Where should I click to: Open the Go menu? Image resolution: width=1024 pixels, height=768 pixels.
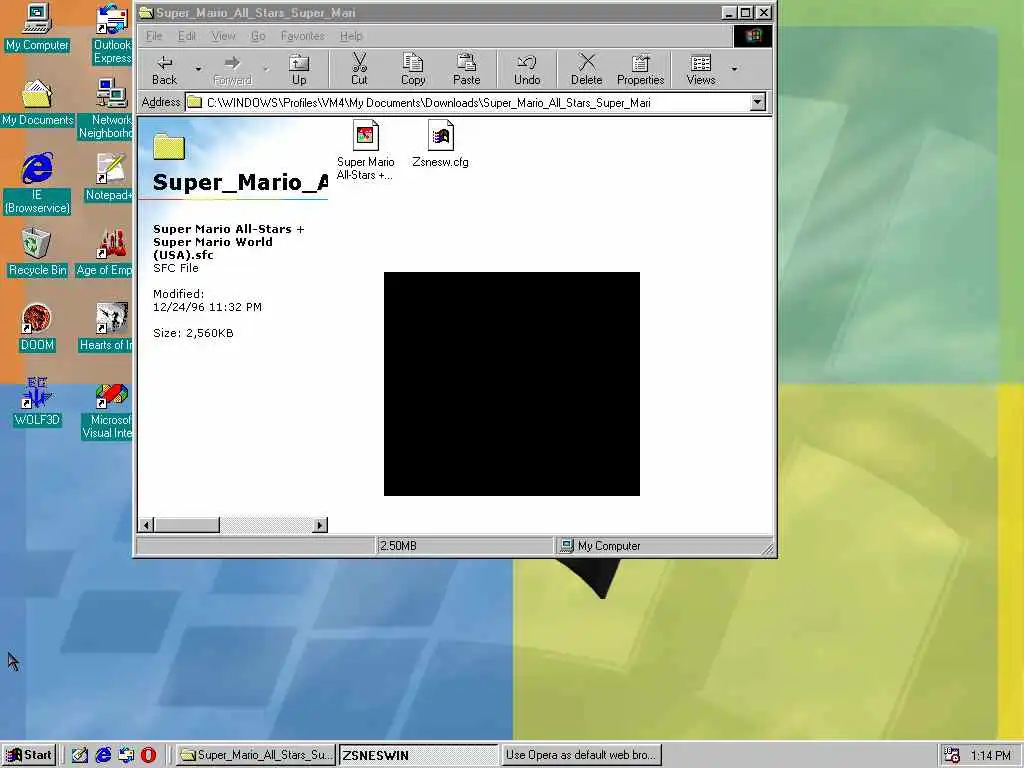pyautogui.click(x=258, y=36)
